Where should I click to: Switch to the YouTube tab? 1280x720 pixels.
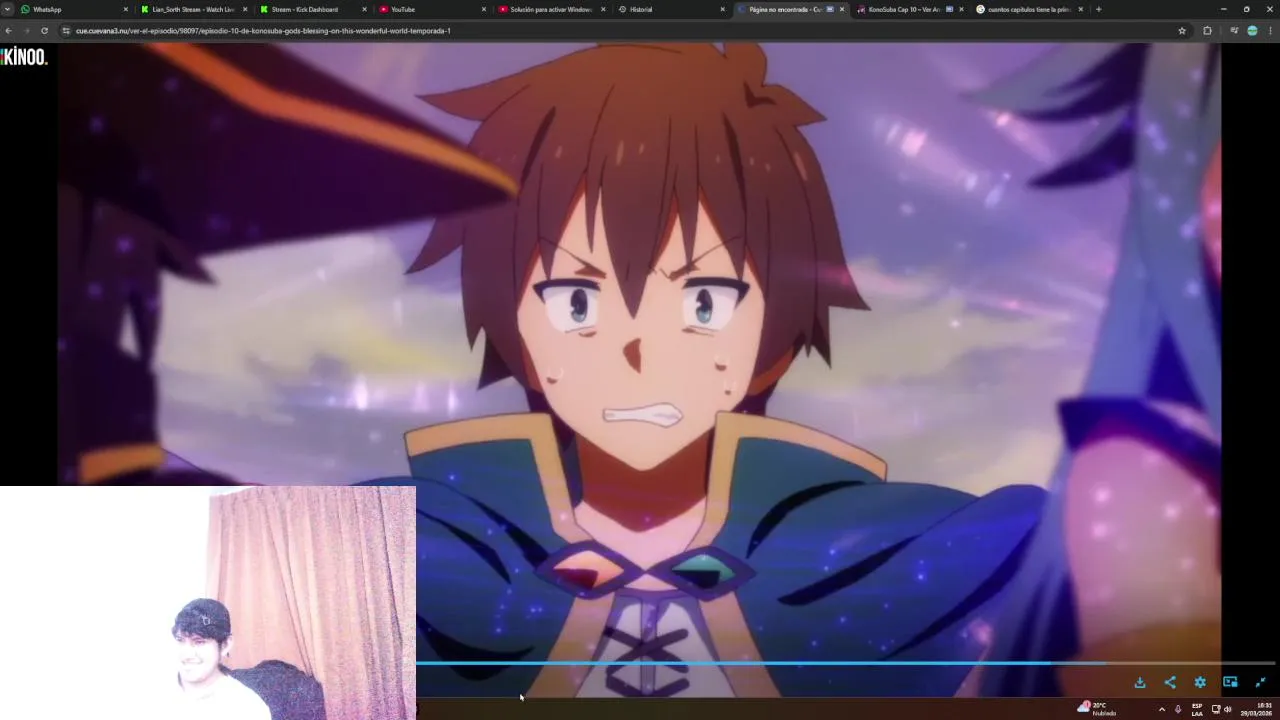click(x=432, y=9)
